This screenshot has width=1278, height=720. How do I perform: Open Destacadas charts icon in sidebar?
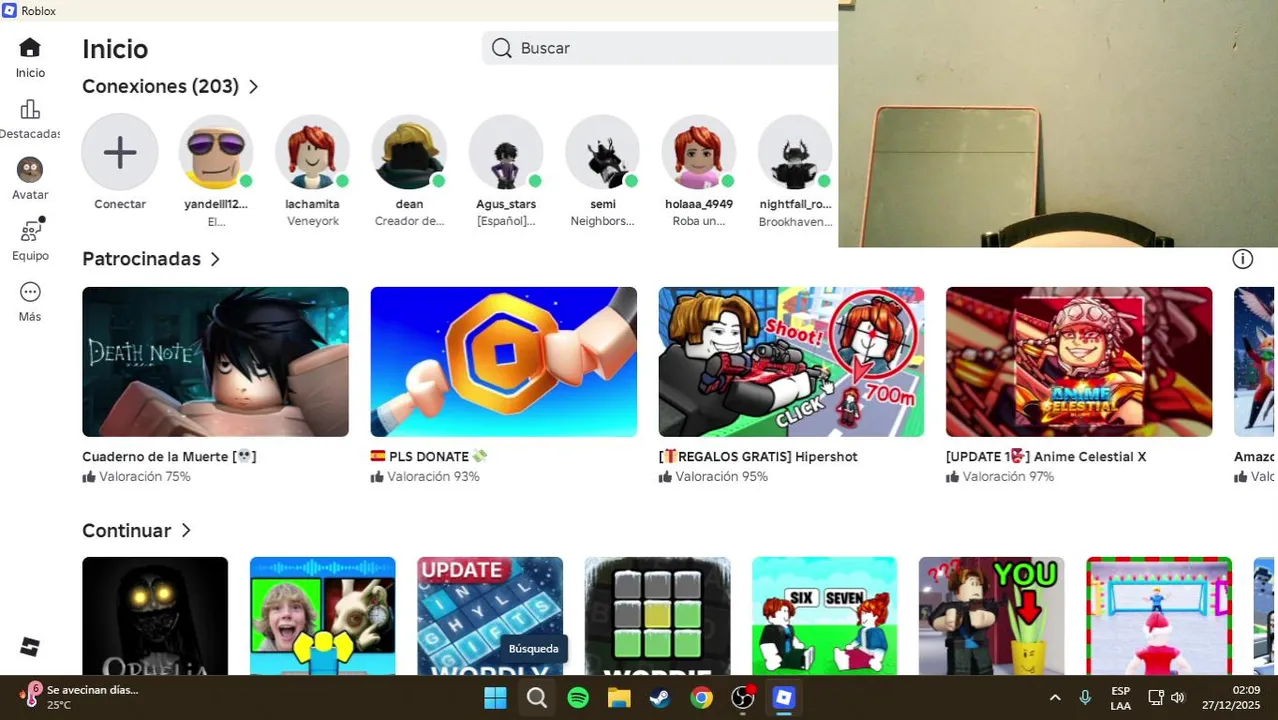(x=30, y=109)
